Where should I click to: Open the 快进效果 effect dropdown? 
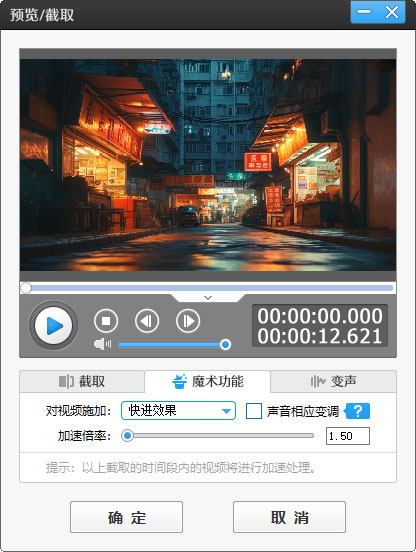click(x=178, y=410)
